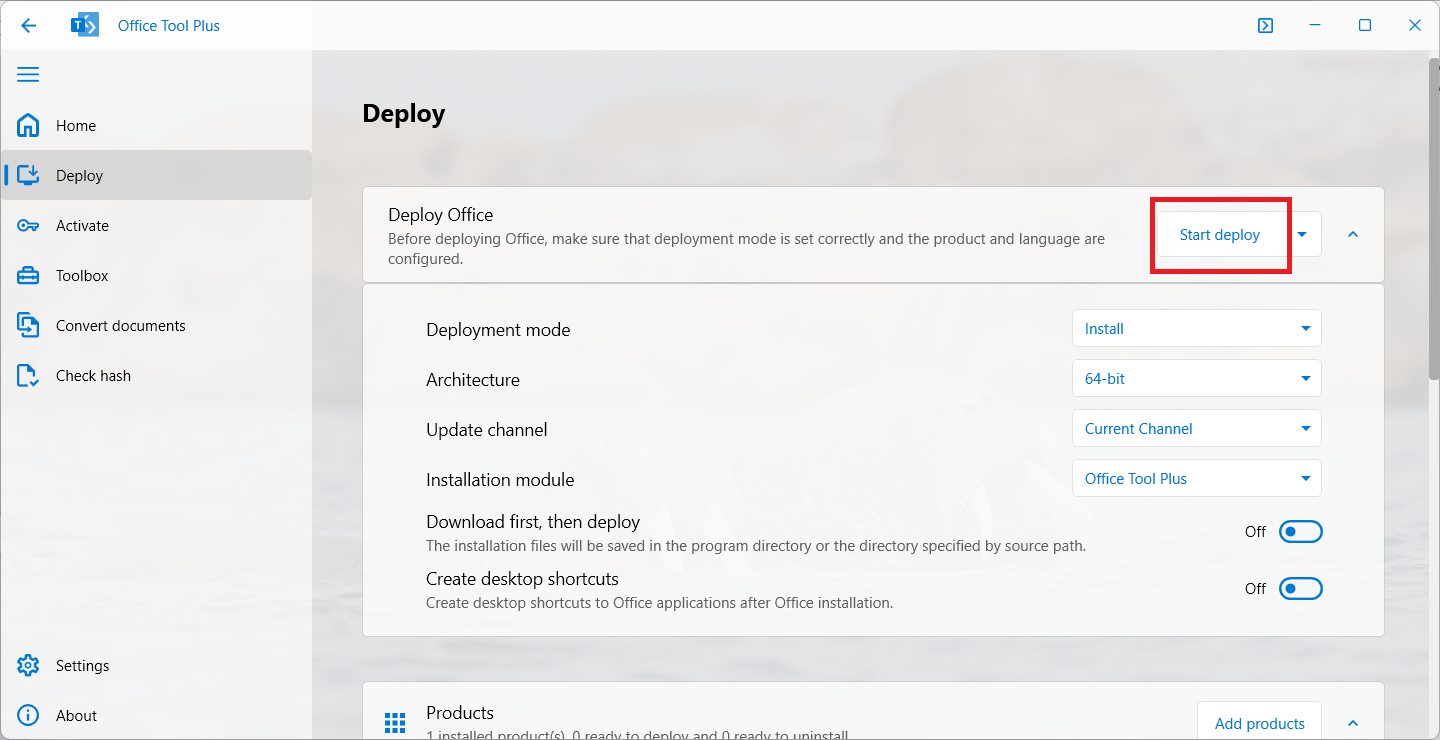
Task: Click the Add products button
Action: tap(1260, 723)
